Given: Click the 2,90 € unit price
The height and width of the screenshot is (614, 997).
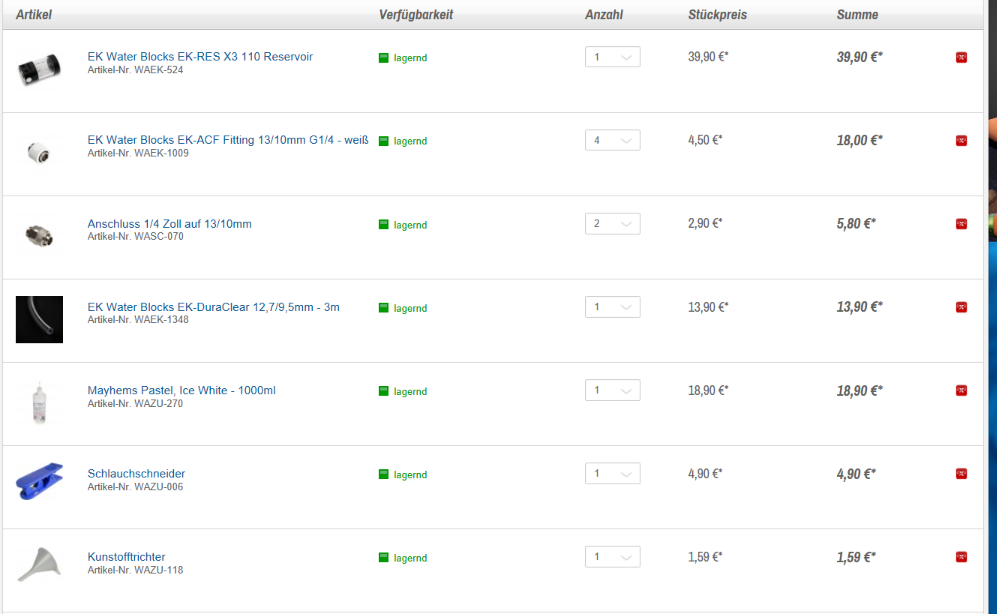Looking at the screenshot, I should (x=705, y=223).
